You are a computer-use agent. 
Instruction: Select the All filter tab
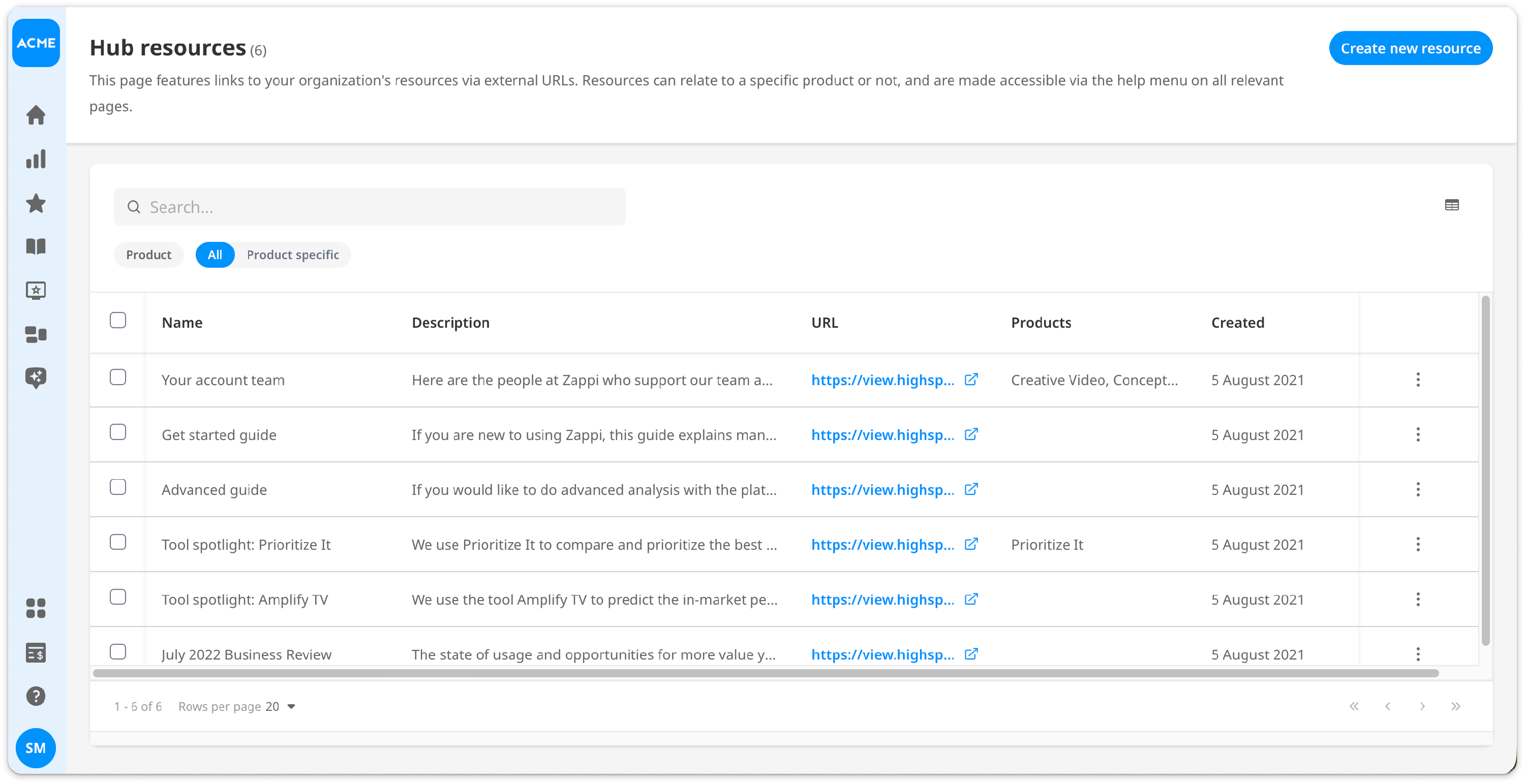coord(215,255)
